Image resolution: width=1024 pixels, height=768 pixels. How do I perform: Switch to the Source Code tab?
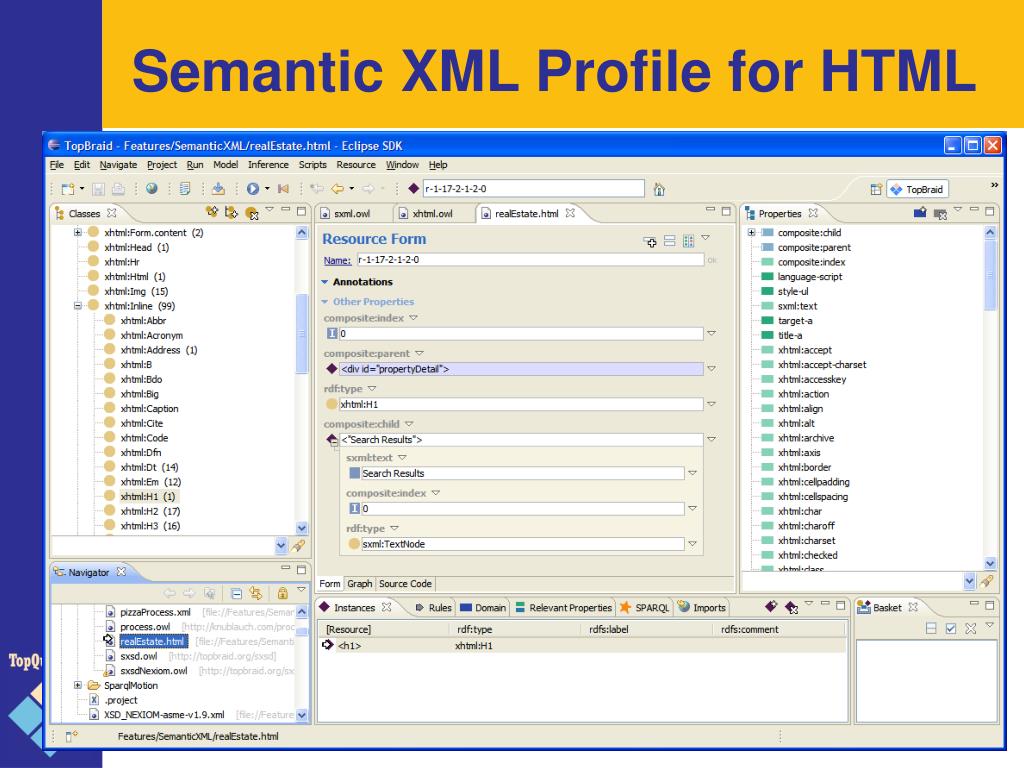[405, 584]
